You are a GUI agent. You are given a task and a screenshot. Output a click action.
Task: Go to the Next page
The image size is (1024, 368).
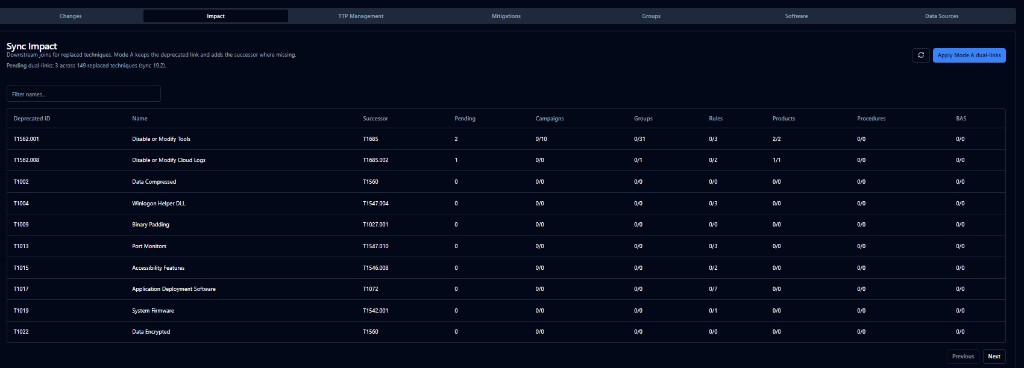[994, 356]
